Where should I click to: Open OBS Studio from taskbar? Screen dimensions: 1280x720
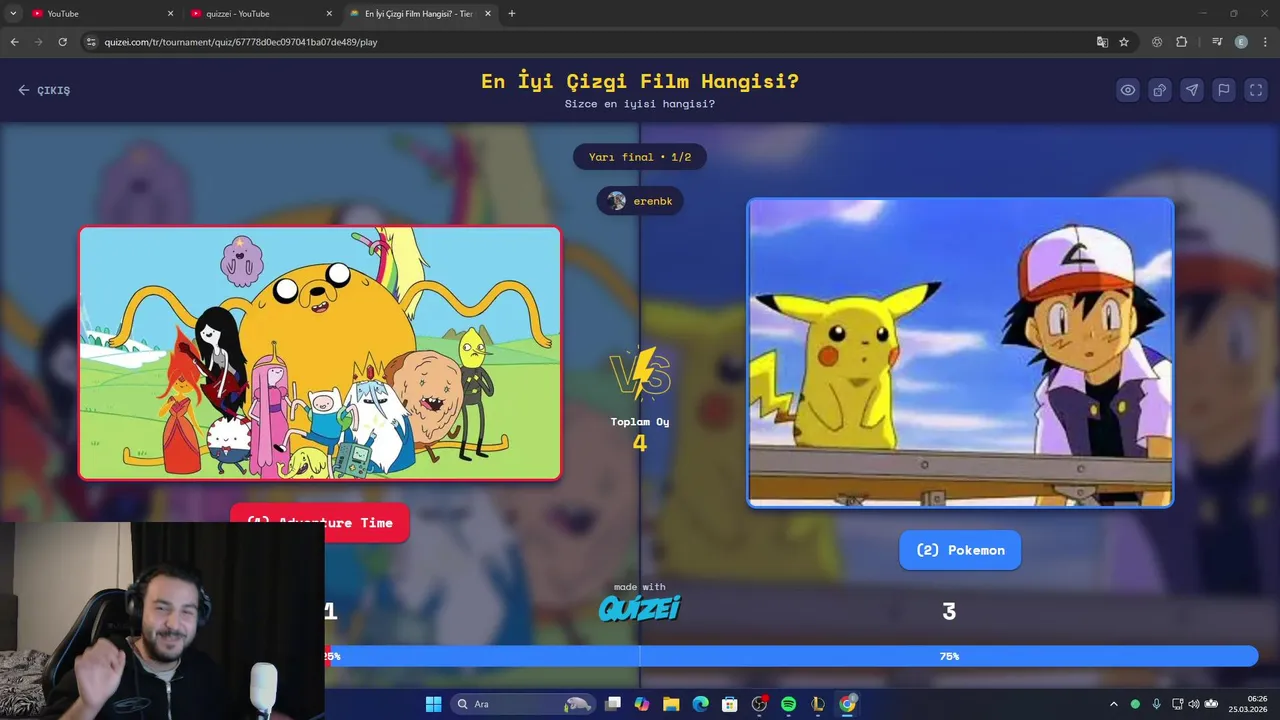[759, 704]
